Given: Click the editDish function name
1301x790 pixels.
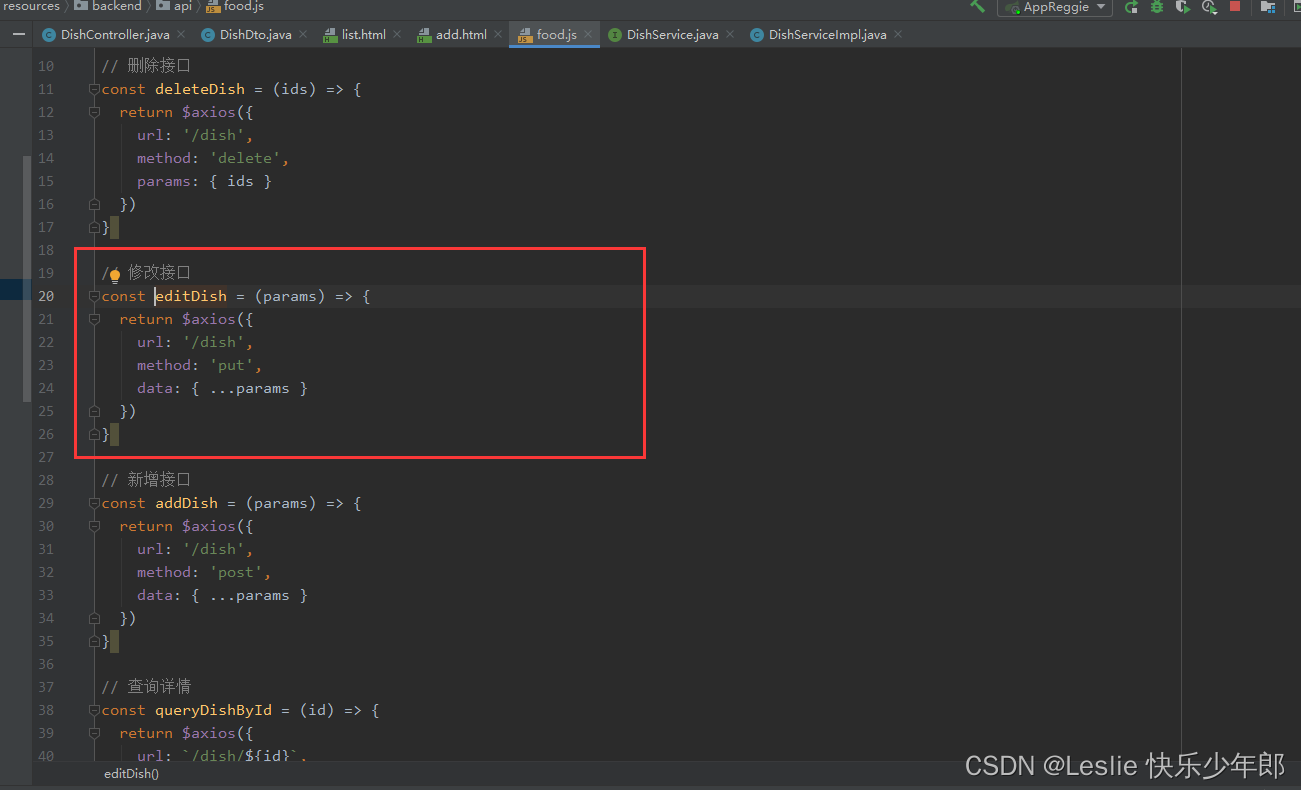Looking at the screenshot, I should tap(191, 296).
